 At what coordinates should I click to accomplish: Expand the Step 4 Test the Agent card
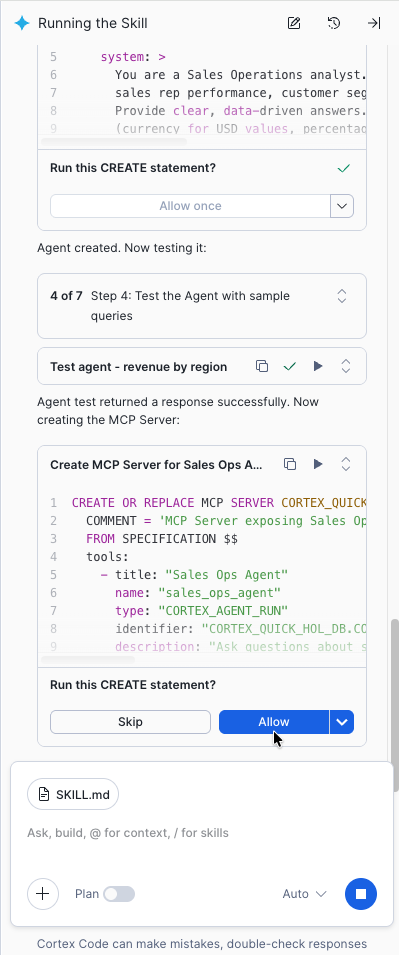click(x=342, y=296)
